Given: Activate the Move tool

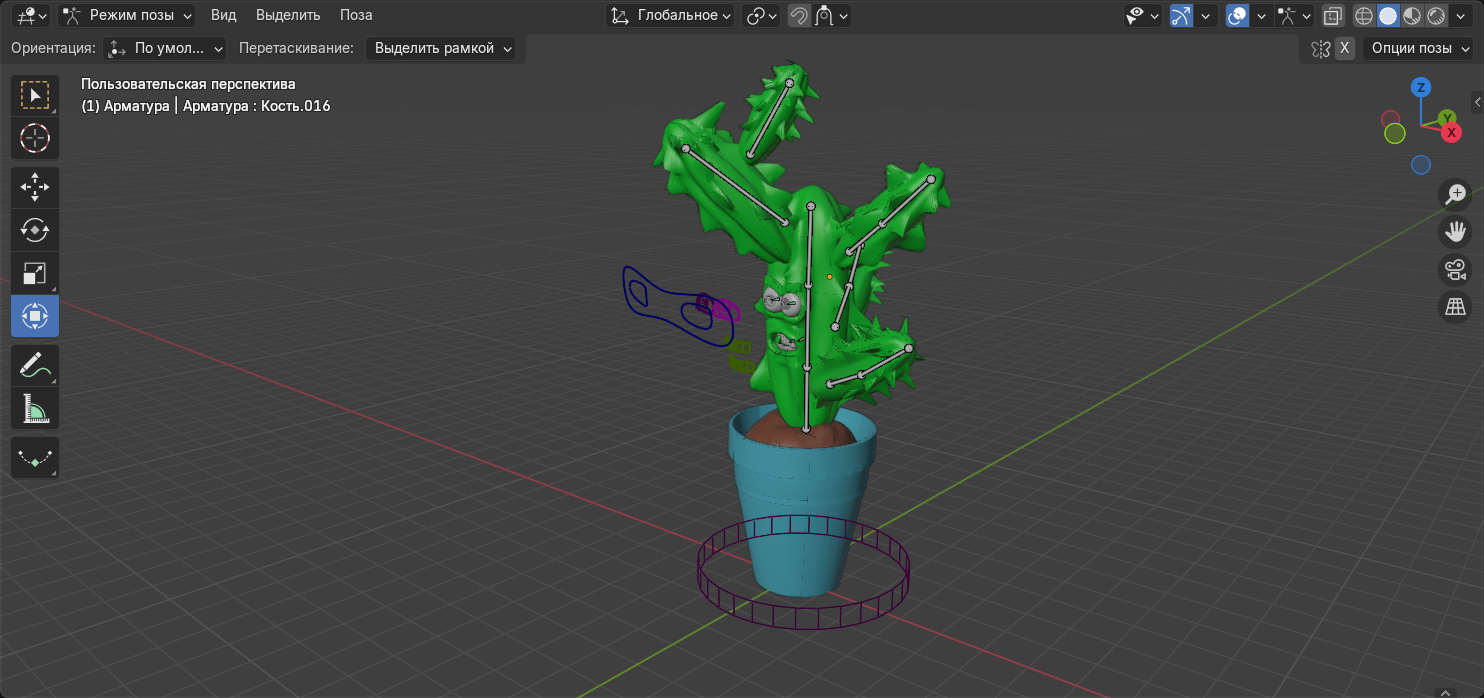Looking at the screenshot, I should click(x=35, y=187).
